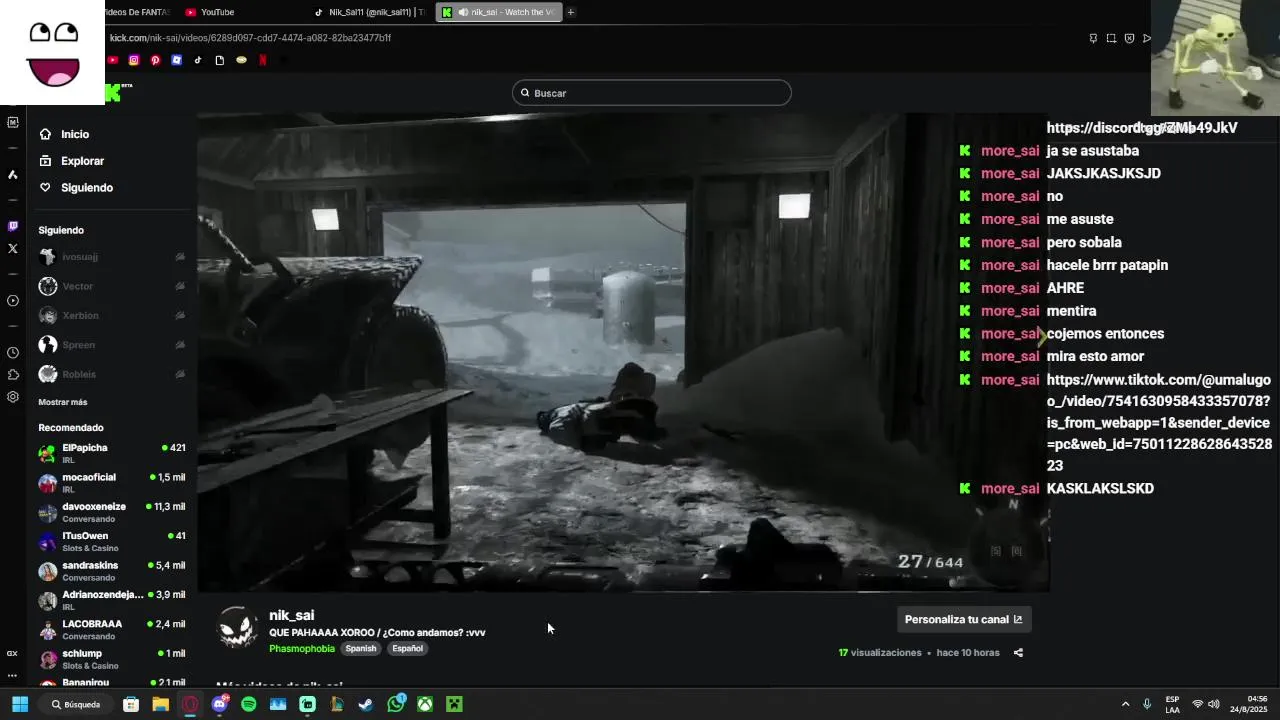Select the nik_sai Kick tab
The image size is (1280, 720).
click(500, 12)
